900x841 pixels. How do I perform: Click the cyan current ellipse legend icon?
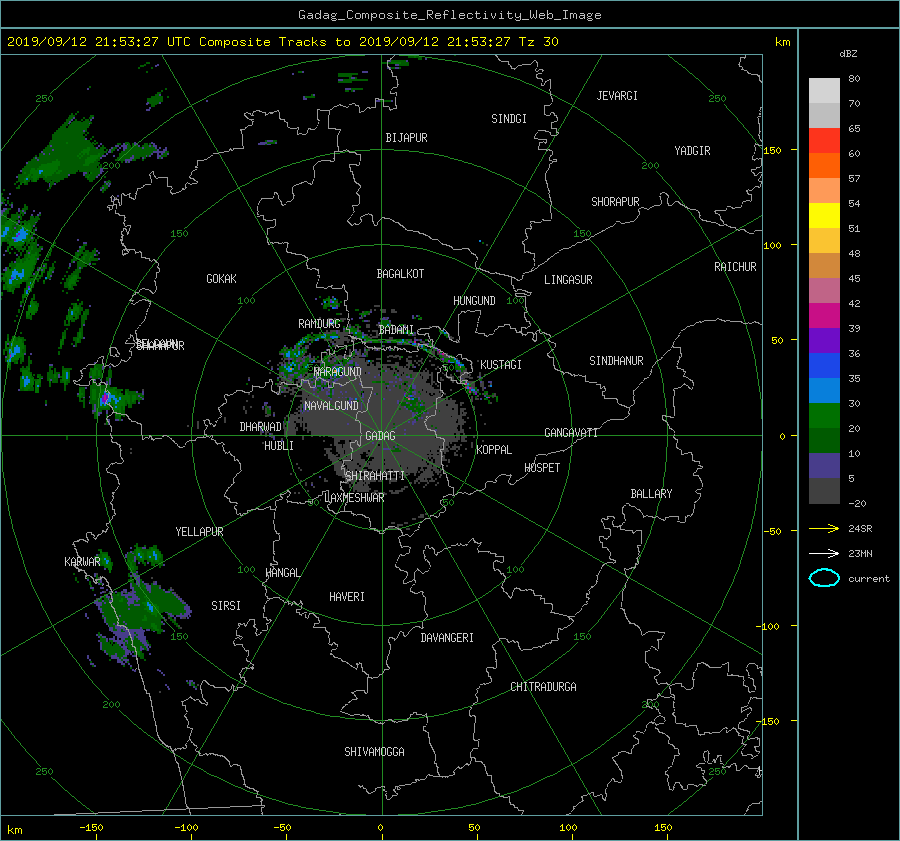pos(824,578)
